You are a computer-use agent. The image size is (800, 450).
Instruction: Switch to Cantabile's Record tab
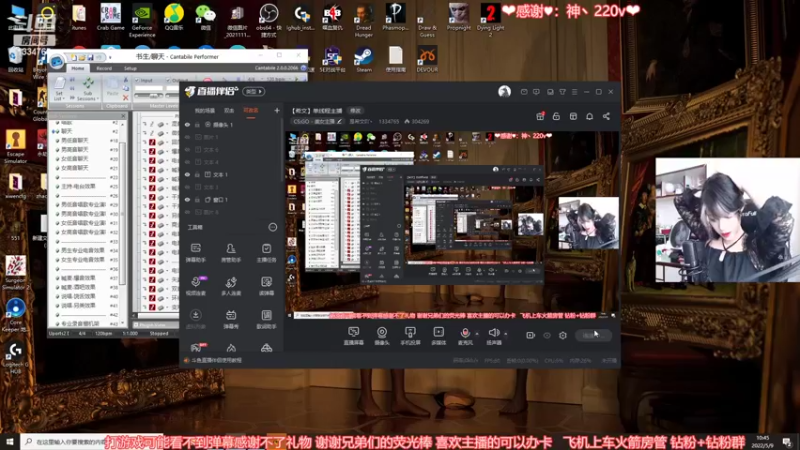click(x=104, y=68)
